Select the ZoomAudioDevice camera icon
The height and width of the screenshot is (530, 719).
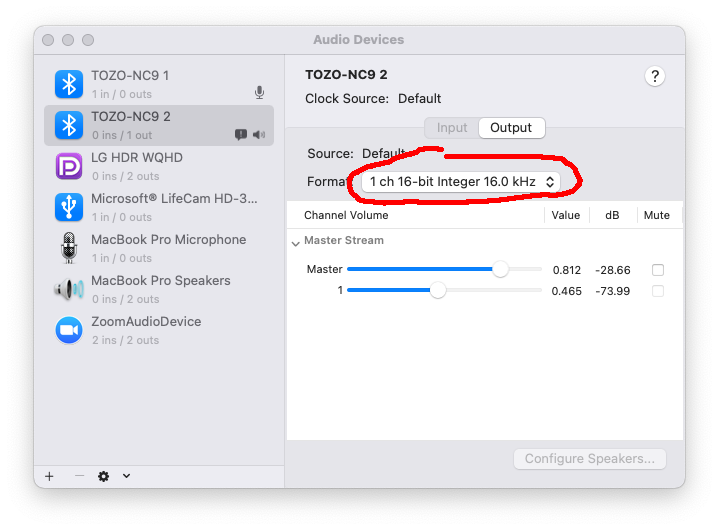point(68,330)
